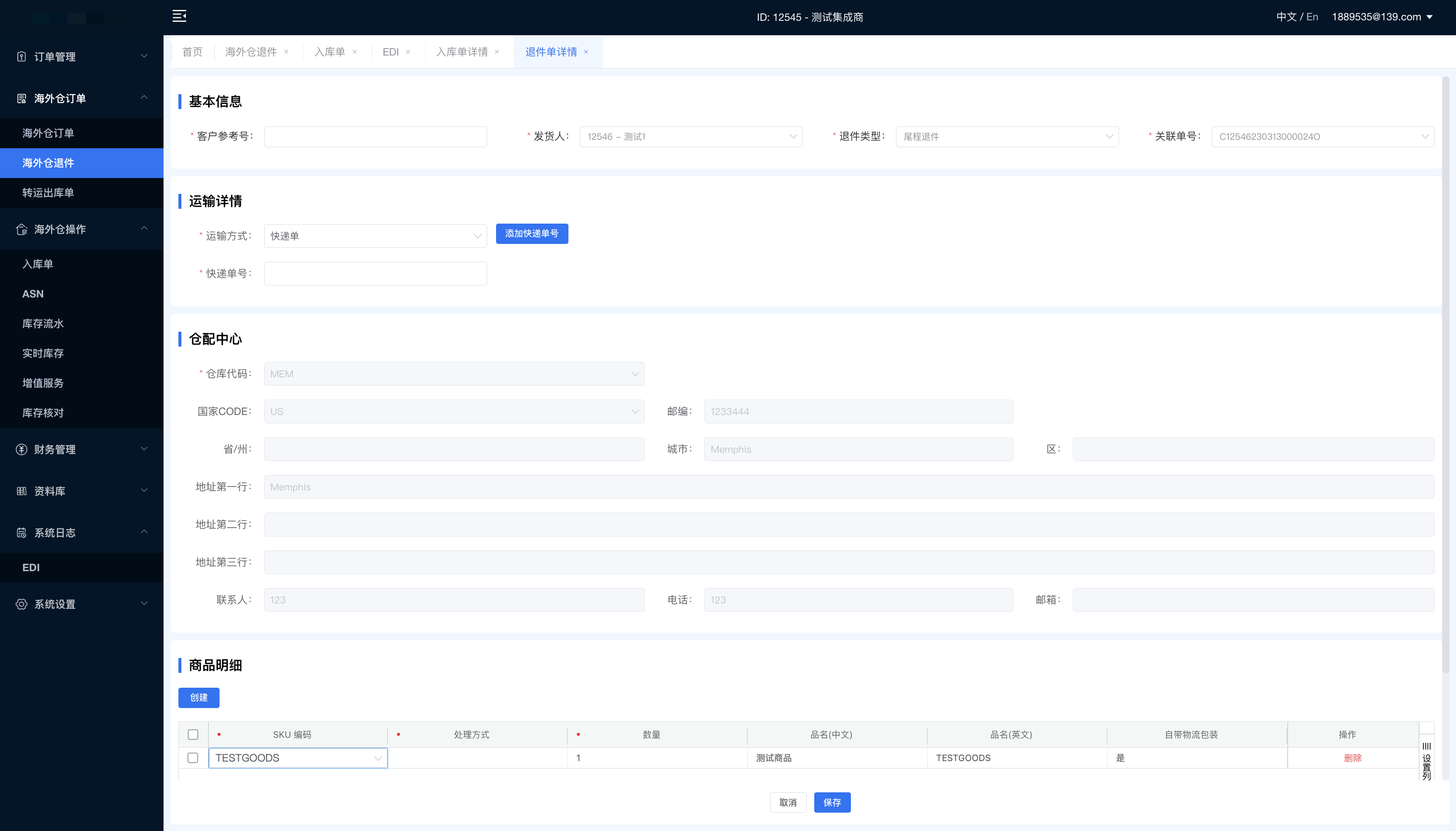Click the 海外仓订单 parent menu icon
This screenshot has height=831, width=1456.
pyautogui.click(x=22, y=98)
